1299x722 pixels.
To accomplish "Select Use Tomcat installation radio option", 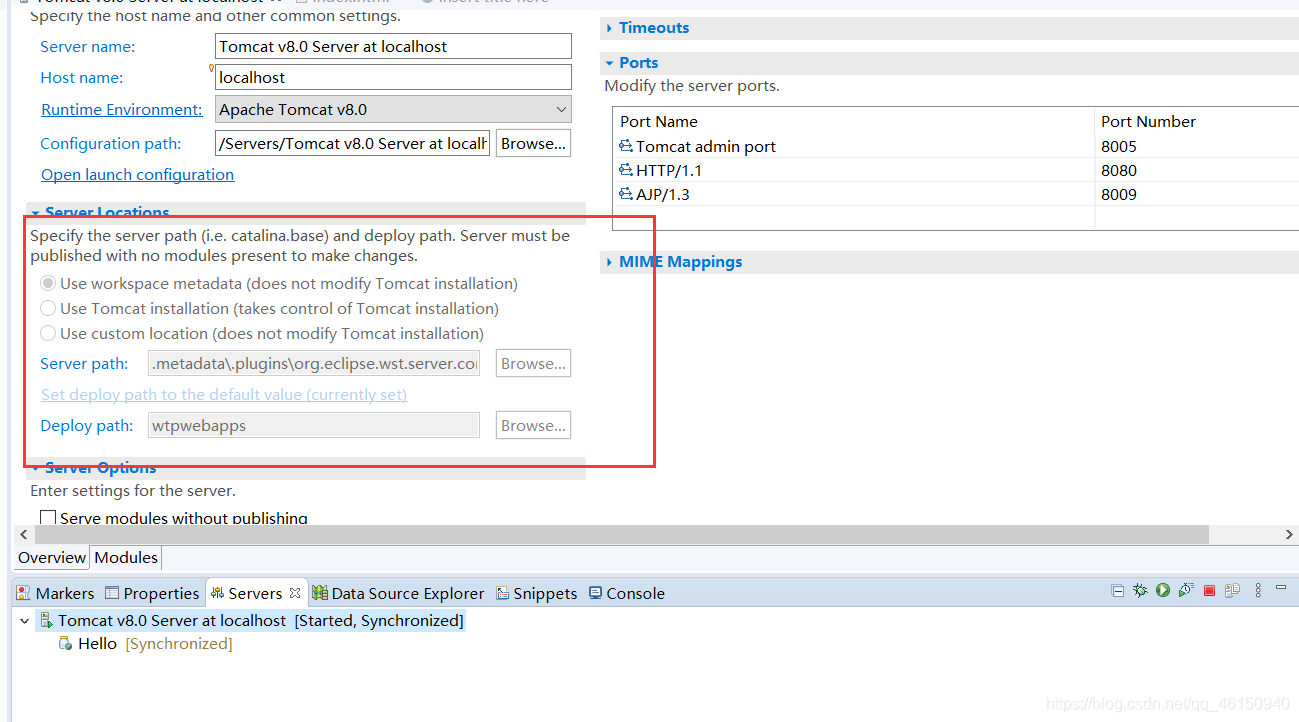I will (x=48, y=309).
